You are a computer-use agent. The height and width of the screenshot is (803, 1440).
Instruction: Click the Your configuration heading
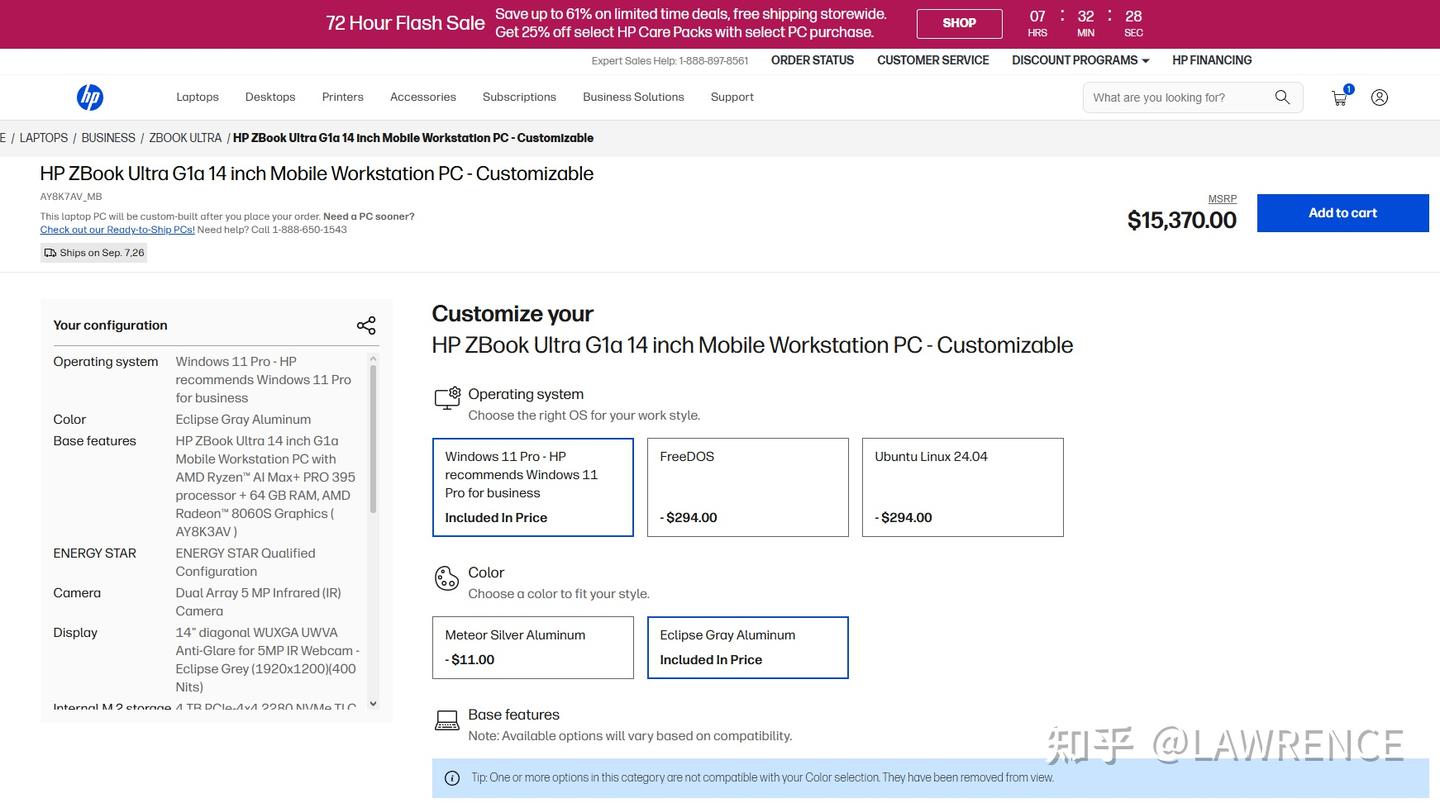pyautogui.click(x=110, y=325)
